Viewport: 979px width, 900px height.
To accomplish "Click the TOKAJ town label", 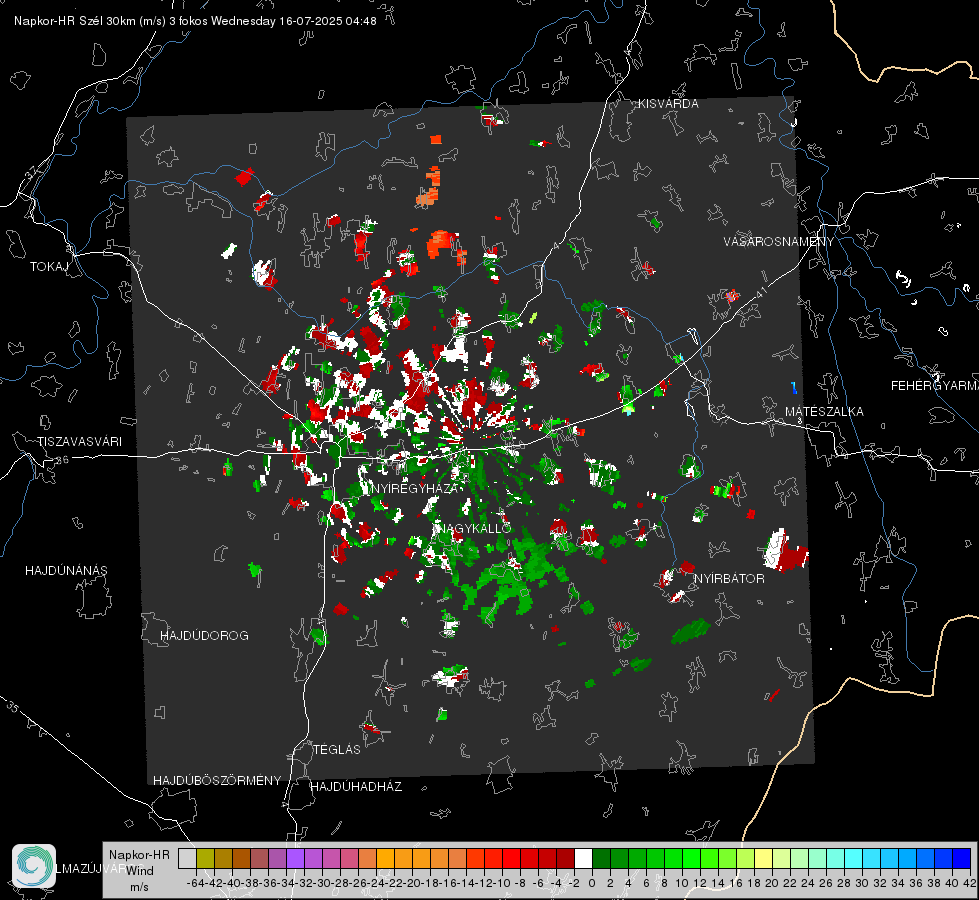I will point(49,267).
